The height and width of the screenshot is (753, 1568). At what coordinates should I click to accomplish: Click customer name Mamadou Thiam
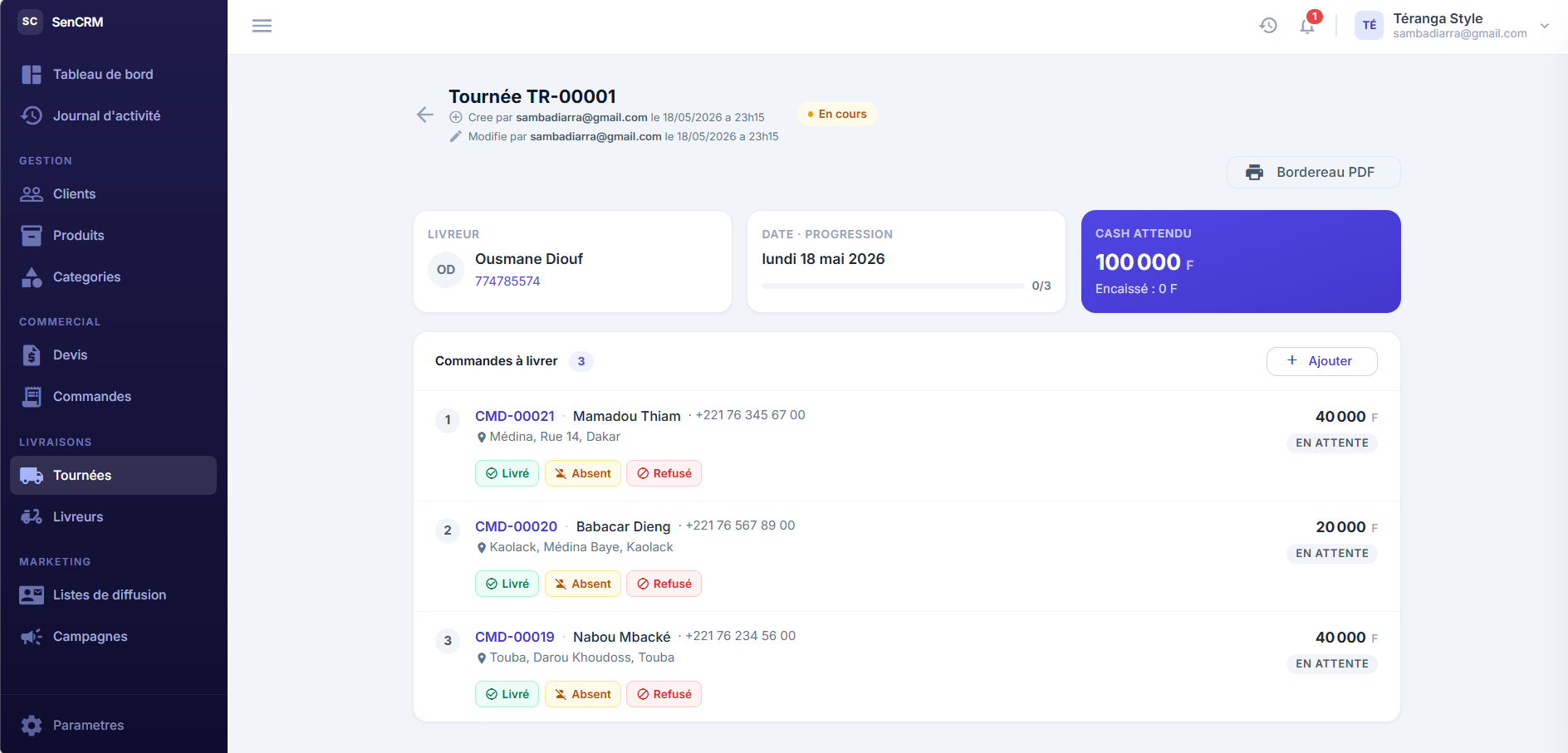627,416
